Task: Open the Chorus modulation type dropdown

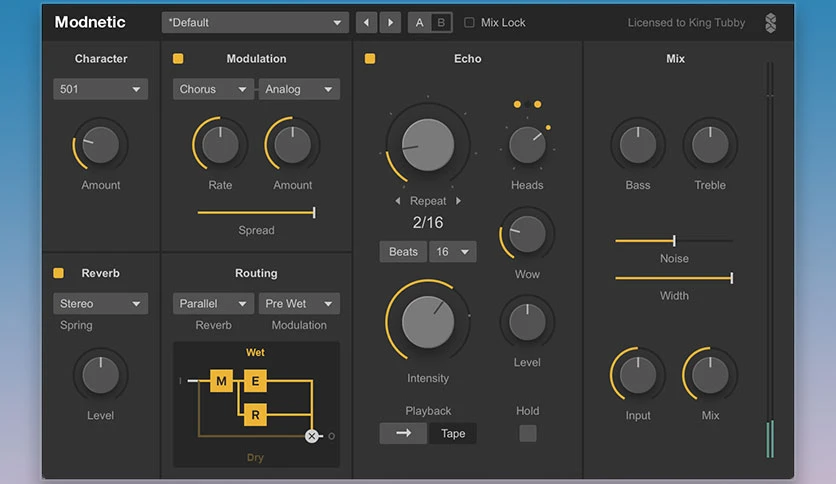Action: pos(213,89)
